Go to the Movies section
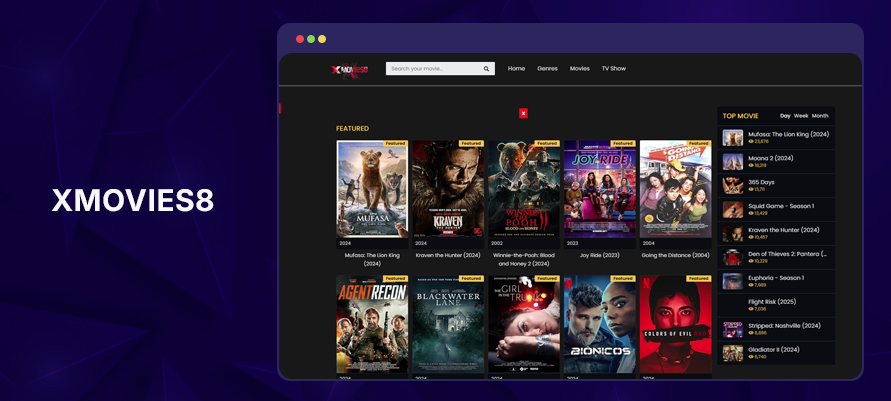 click(580, 69)
